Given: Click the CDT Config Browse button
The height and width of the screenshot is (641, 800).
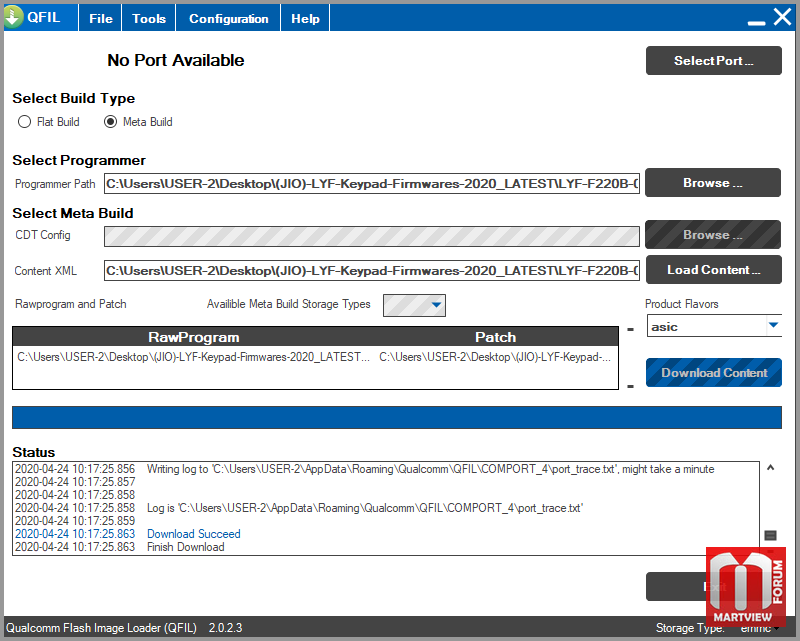Looking at the screenshot, I should coord(713,235).
